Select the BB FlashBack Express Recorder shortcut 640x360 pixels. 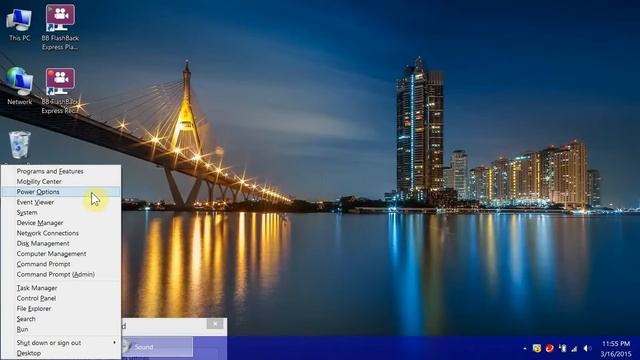pos(60,91)
